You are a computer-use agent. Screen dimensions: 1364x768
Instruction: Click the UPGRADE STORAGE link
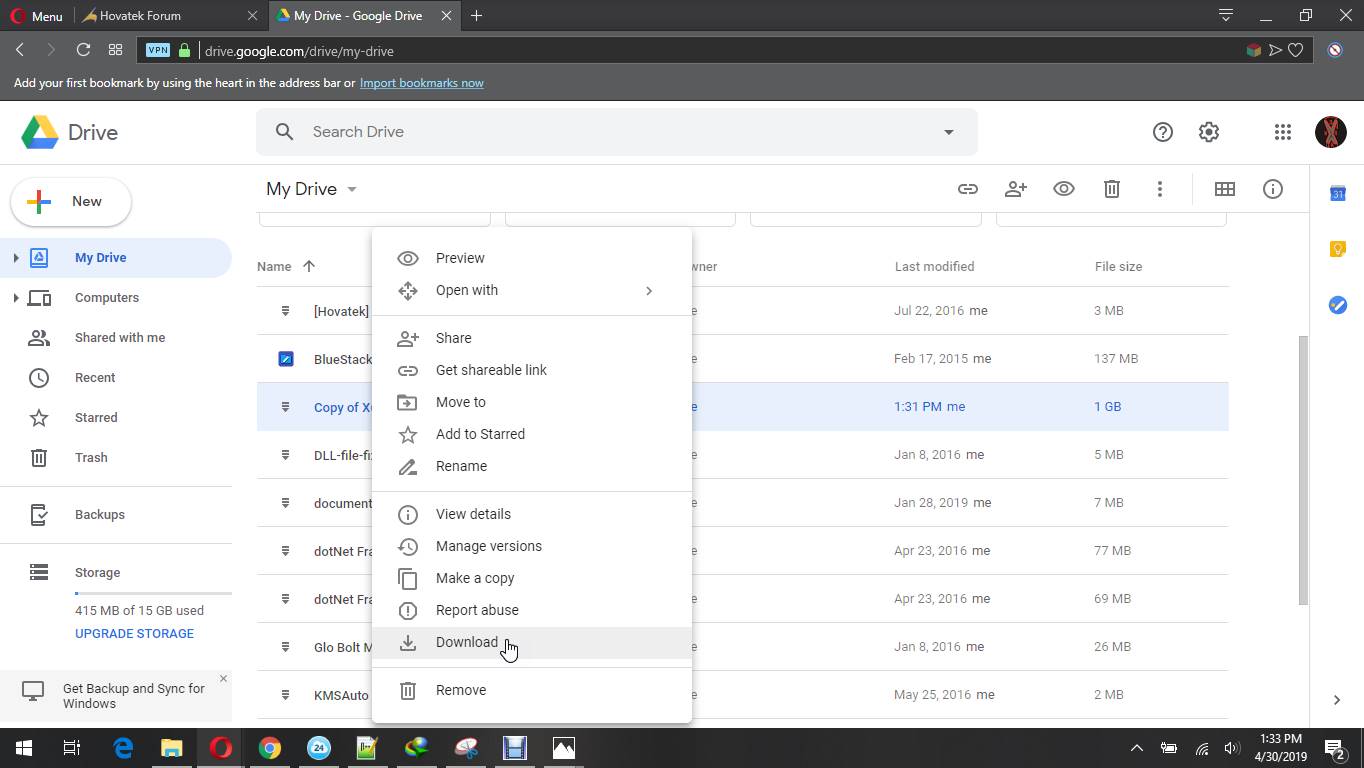pyautogui.click(x=133, y=633)
